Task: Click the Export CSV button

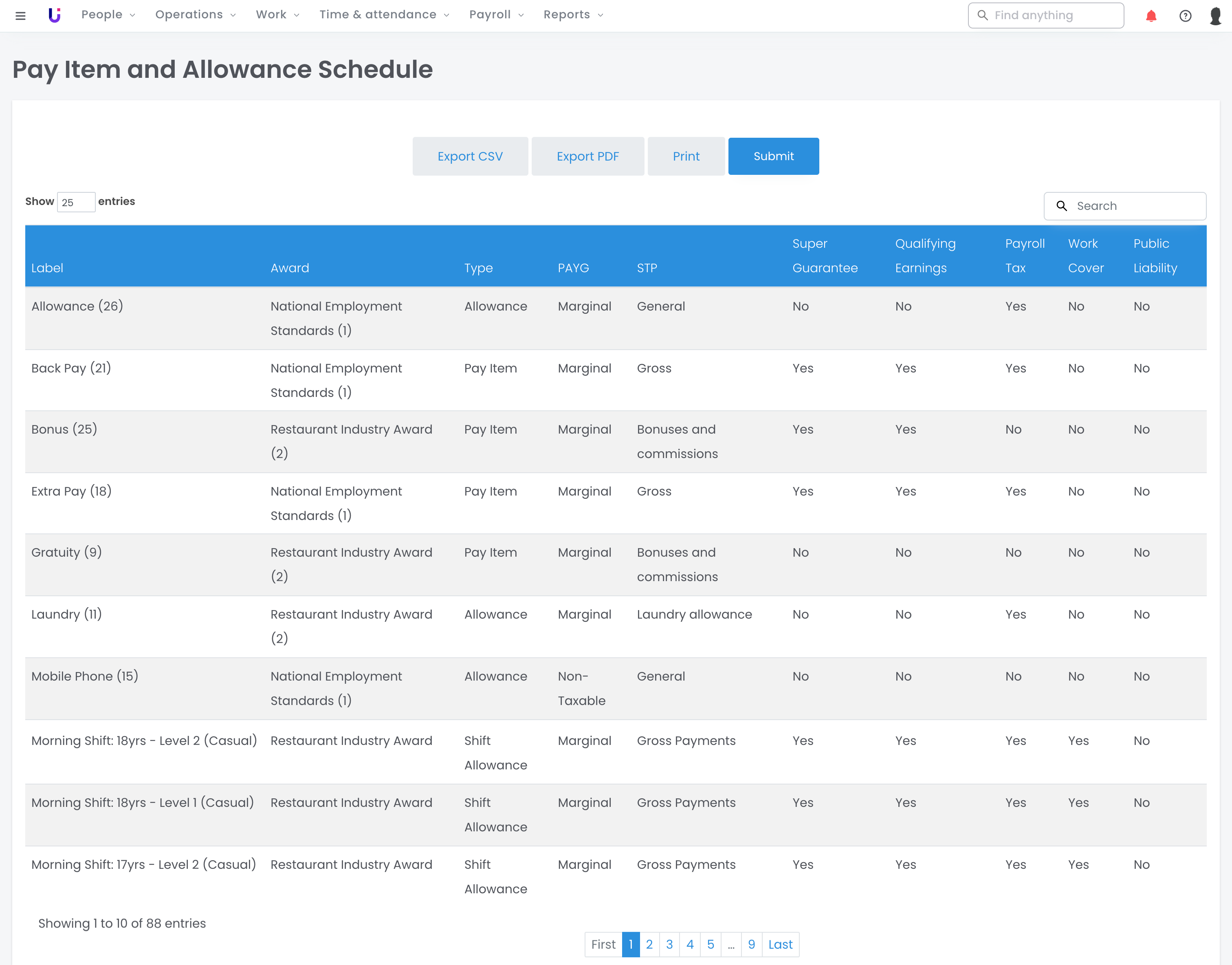Action: point(469,156)
